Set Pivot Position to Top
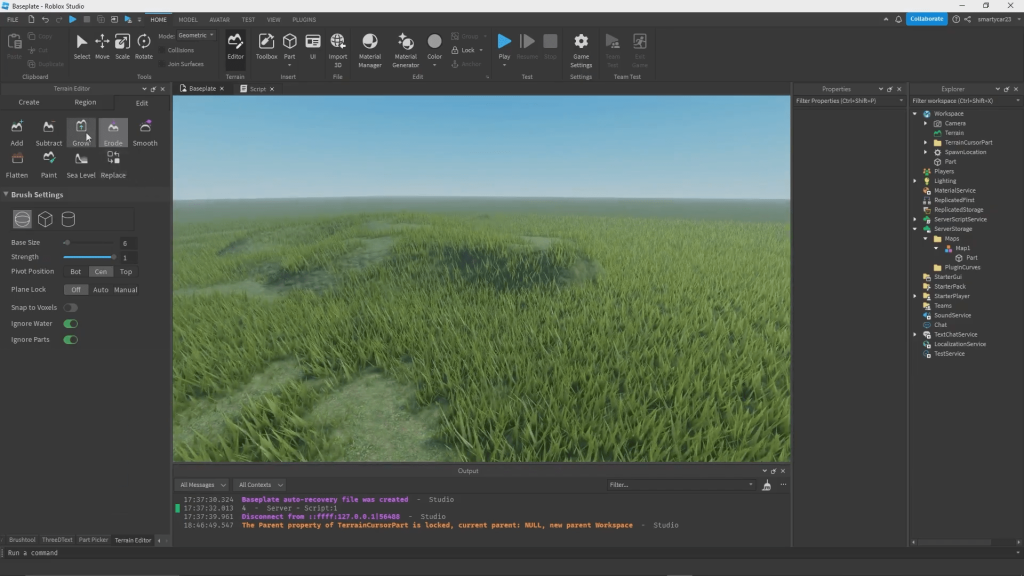Image resolution: width=1024 pixels, height=576 pixels. pos(126,272)
